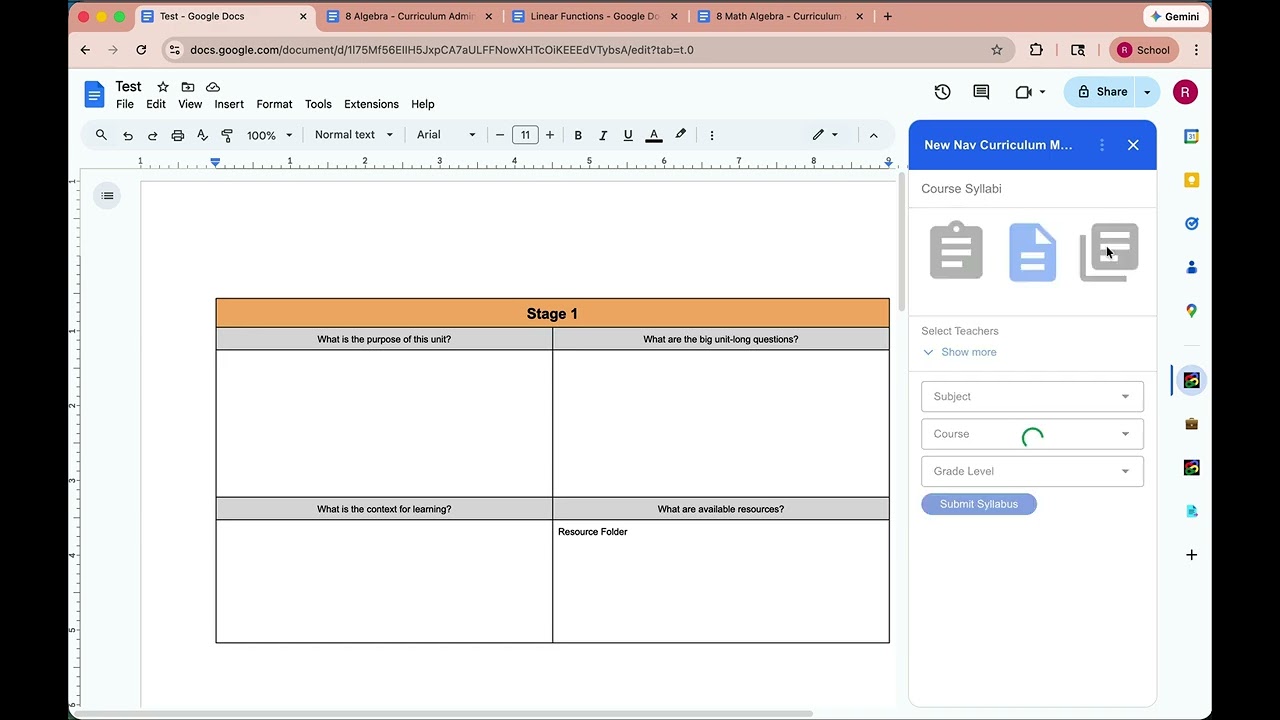
Task: Redo the last action
Action: [x=152, y=135]
